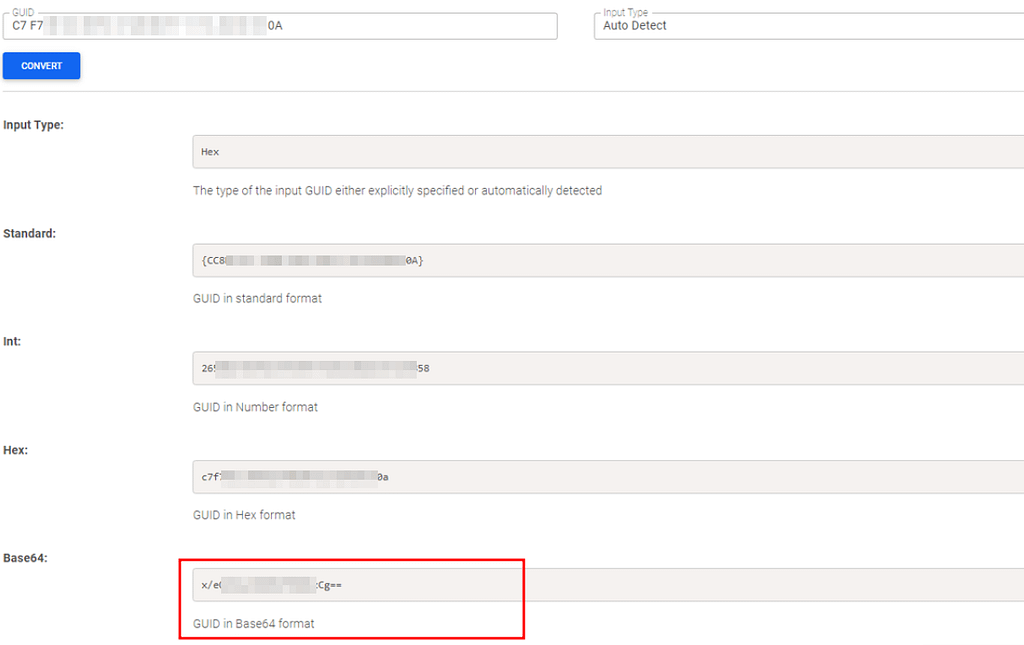Click the bold 'Hex:' section heading
Image resolution: width=1024 pixels, height=645 pixels.
pos(15,450)
